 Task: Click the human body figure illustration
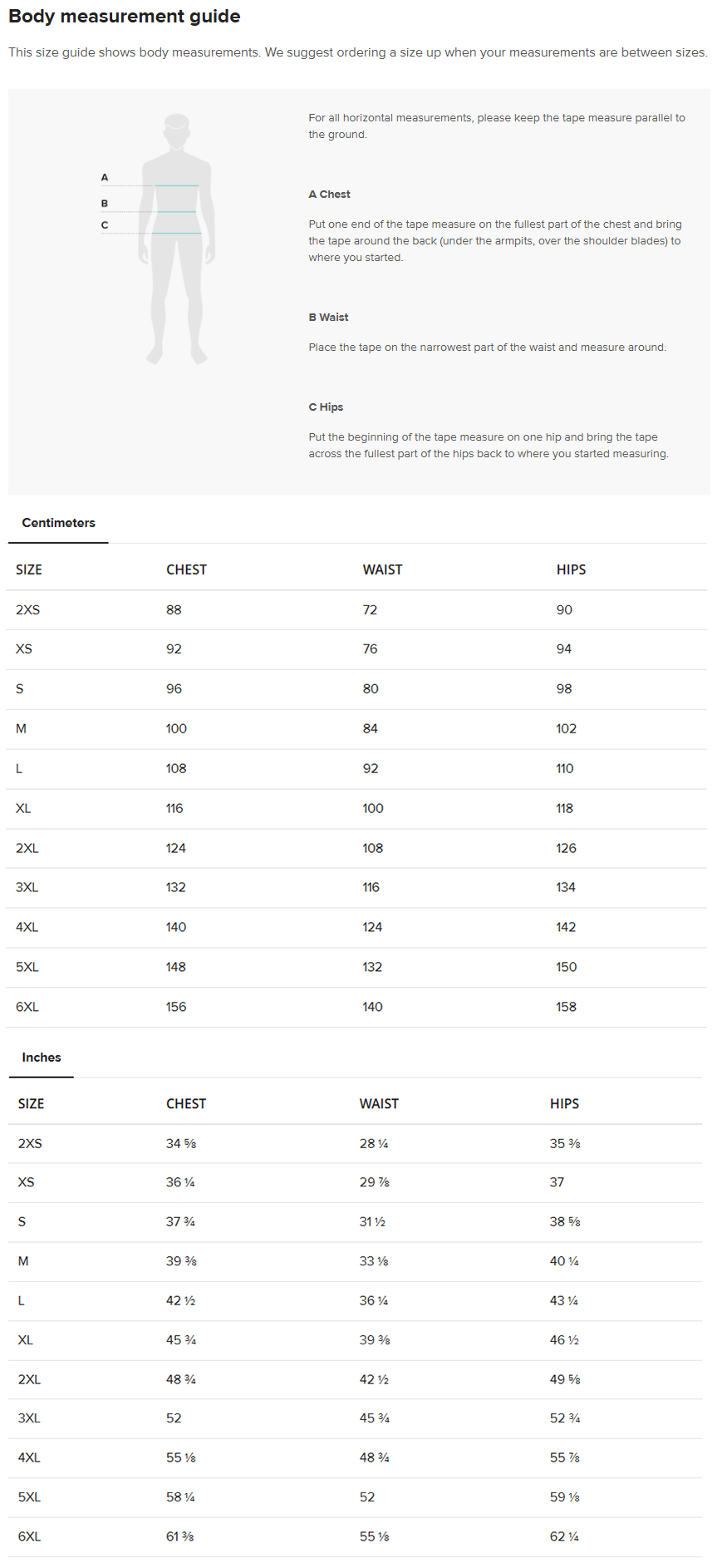coord(177,239)
